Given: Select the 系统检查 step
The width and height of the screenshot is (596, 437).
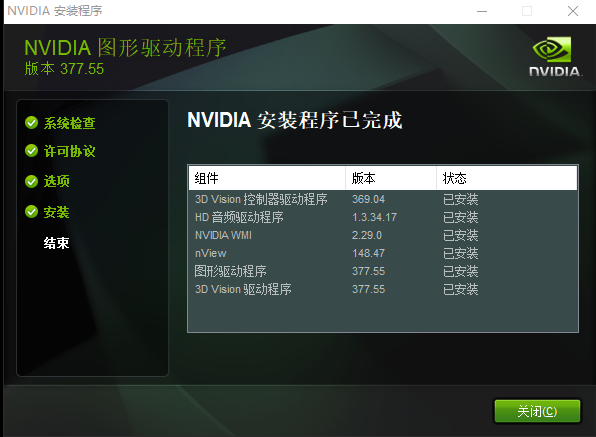Looking at the screenshot, I should (x=69, y=123).
